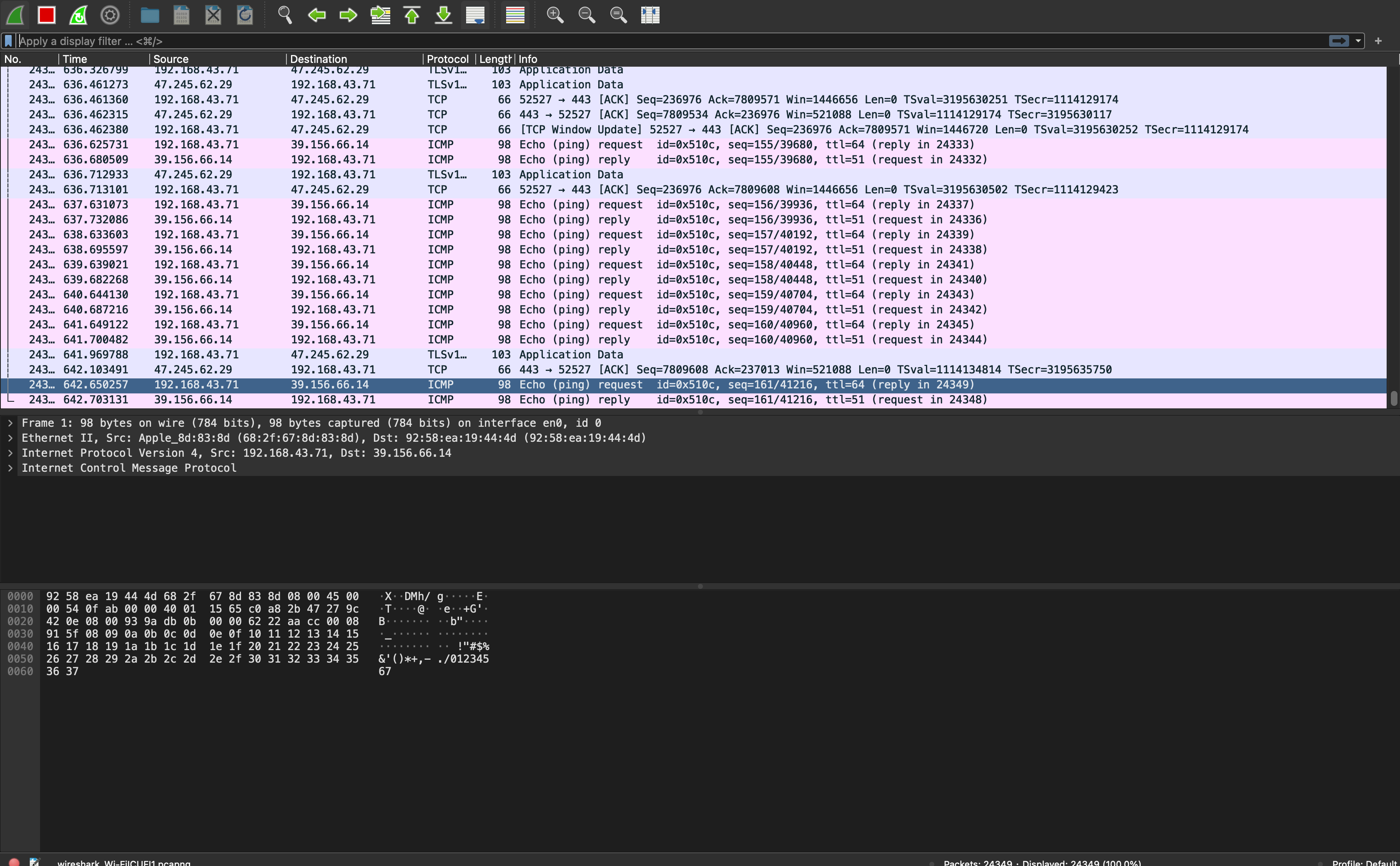Click the red Stop capture button

point(46,15)
